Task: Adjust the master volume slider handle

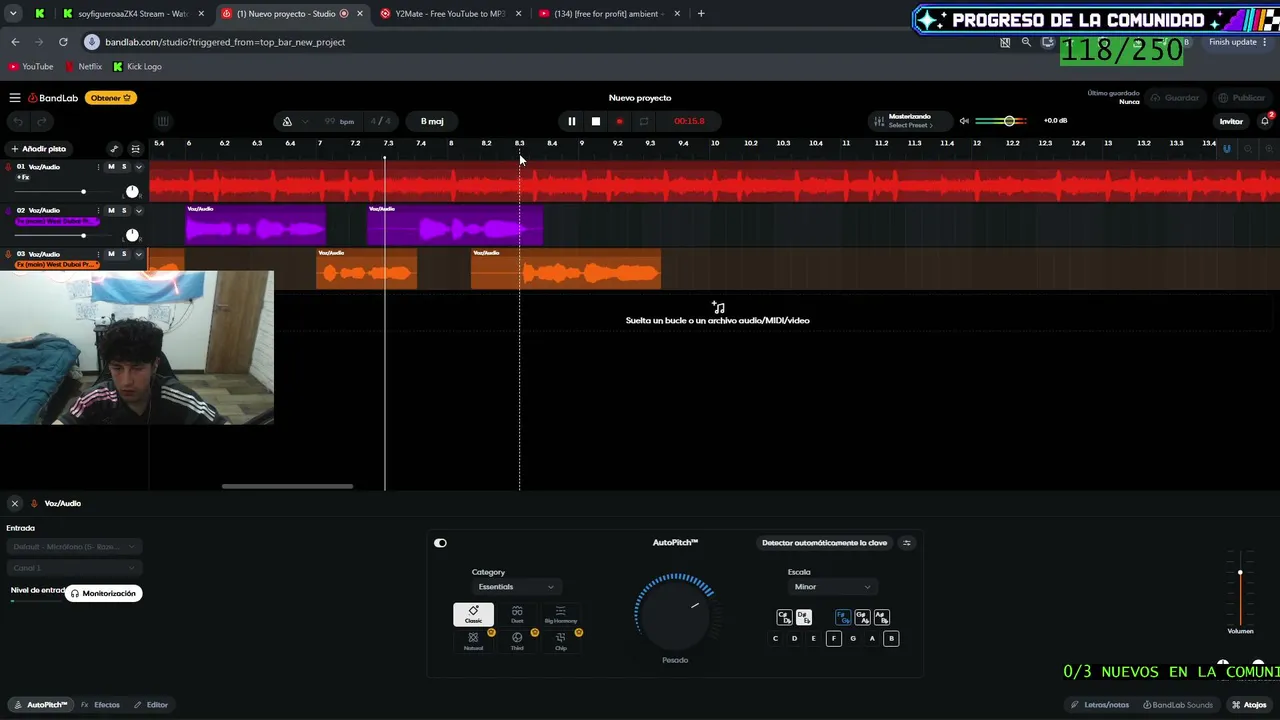Action: [1009, 121]
